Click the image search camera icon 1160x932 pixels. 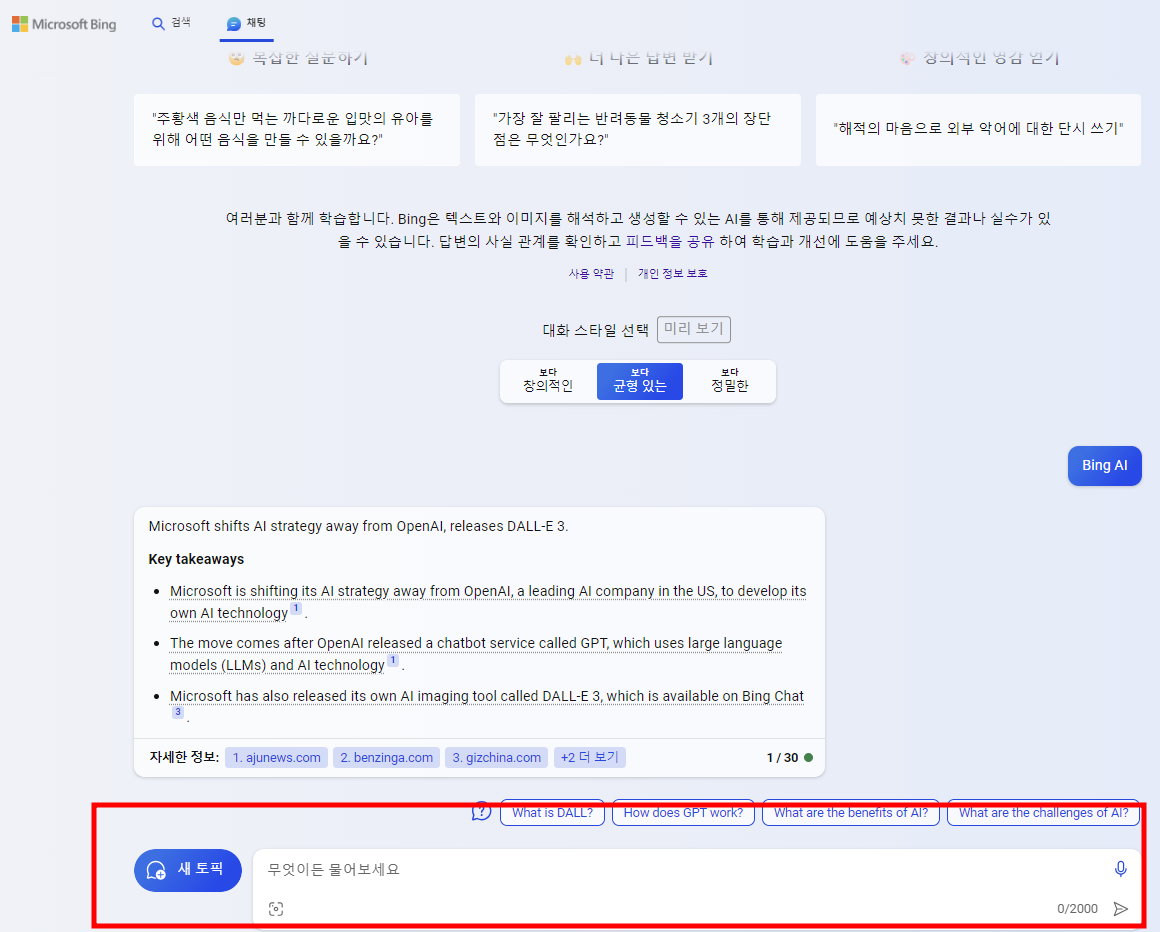click(x=276, y=909)
